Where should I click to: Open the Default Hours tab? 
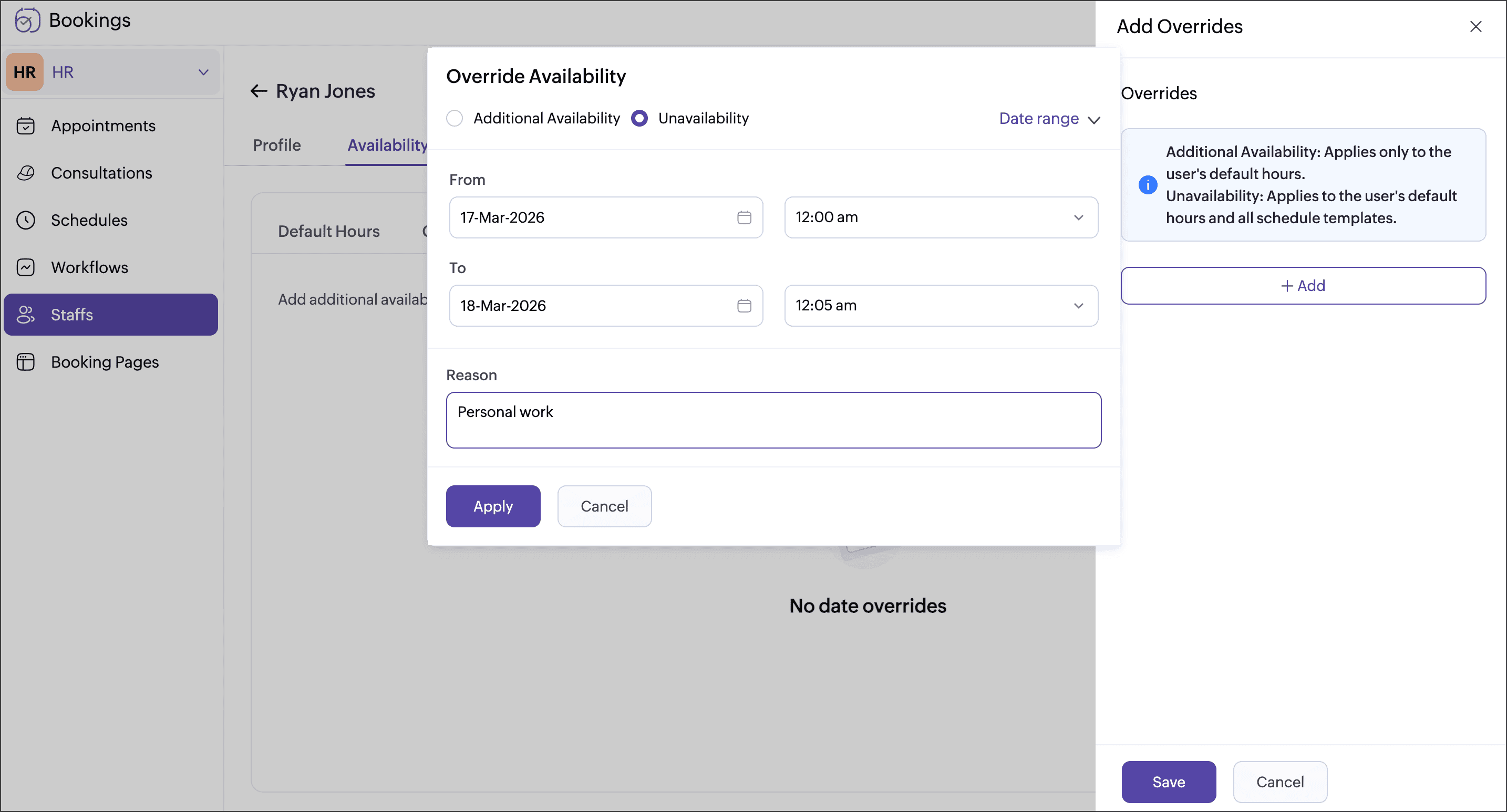pos(328,232)
